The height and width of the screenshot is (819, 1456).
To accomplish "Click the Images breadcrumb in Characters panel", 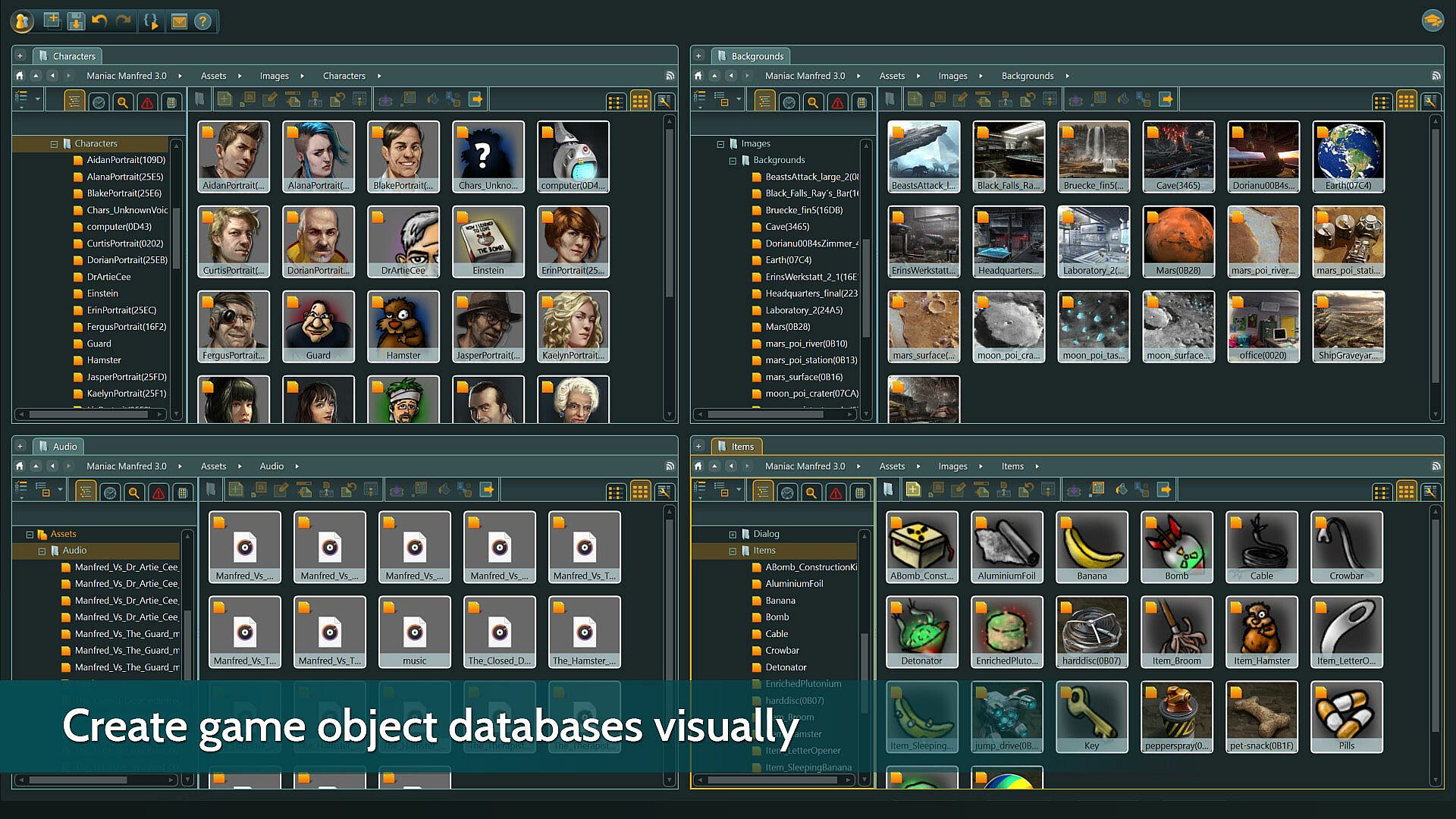I will (274, 76).
